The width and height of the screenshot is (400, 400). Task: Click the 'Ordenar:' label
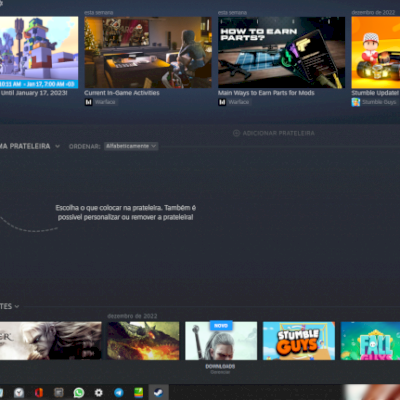coord(84,146)
